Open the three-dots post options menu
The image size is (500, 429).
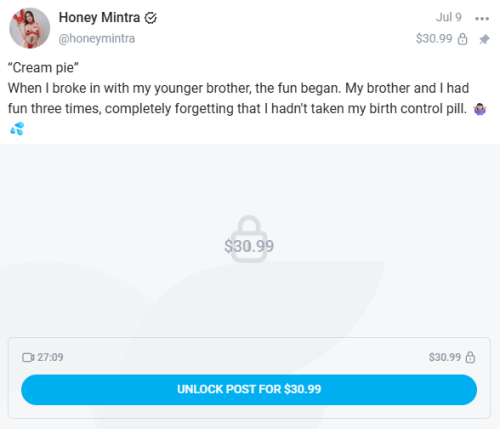point(482,18)
